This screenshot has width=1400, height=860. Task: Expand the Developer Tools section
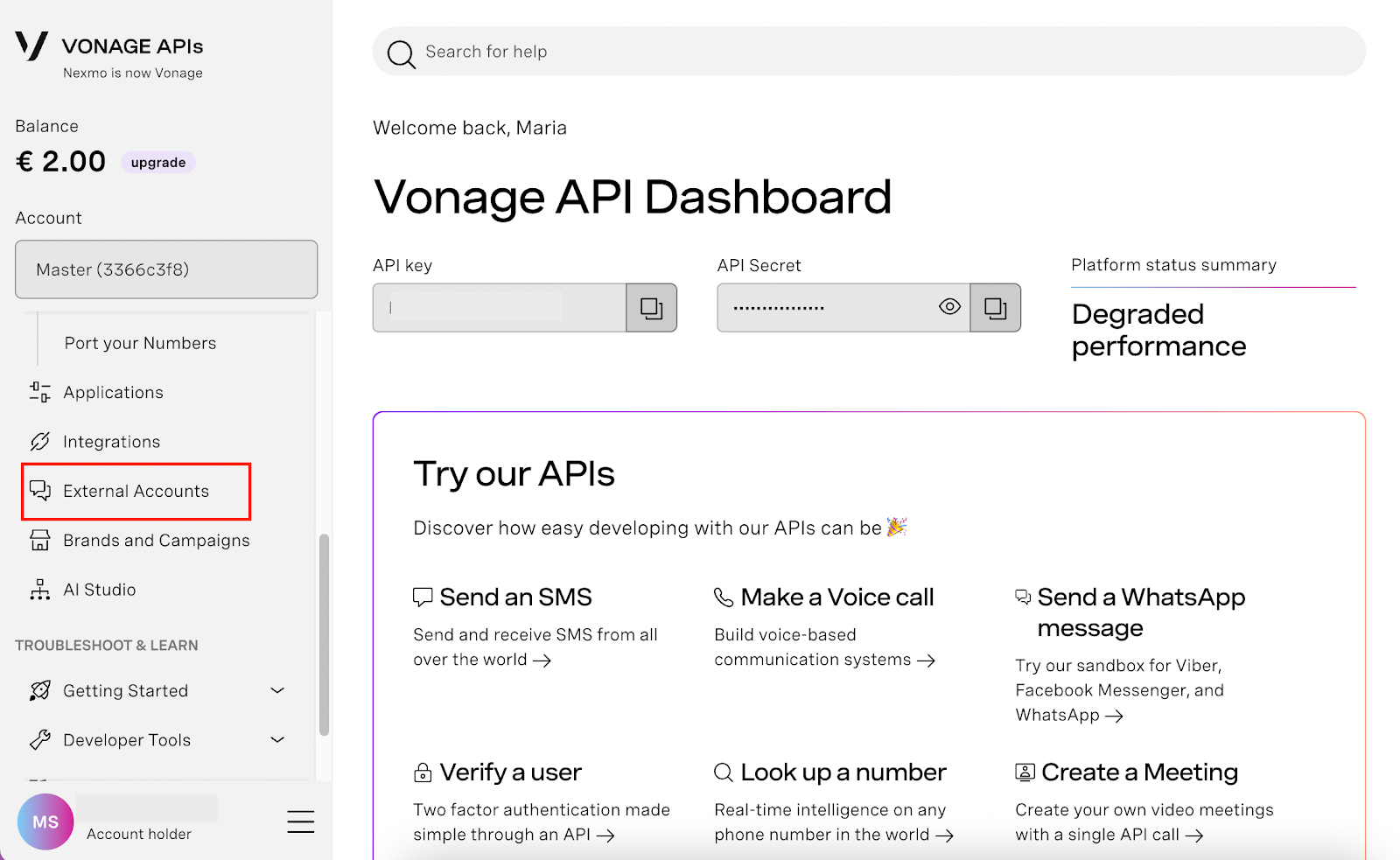[277, 740]
